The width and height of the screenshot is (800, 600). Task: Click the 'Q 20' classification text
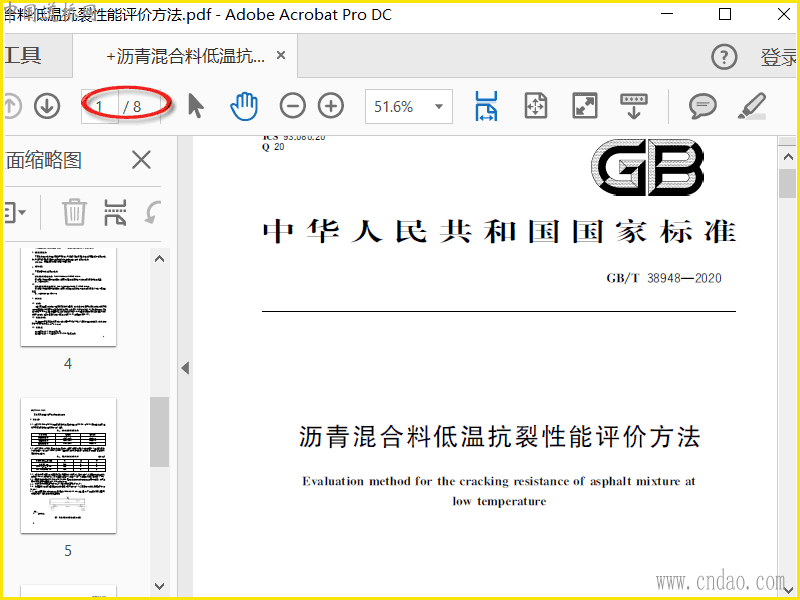tap(273, 147)
